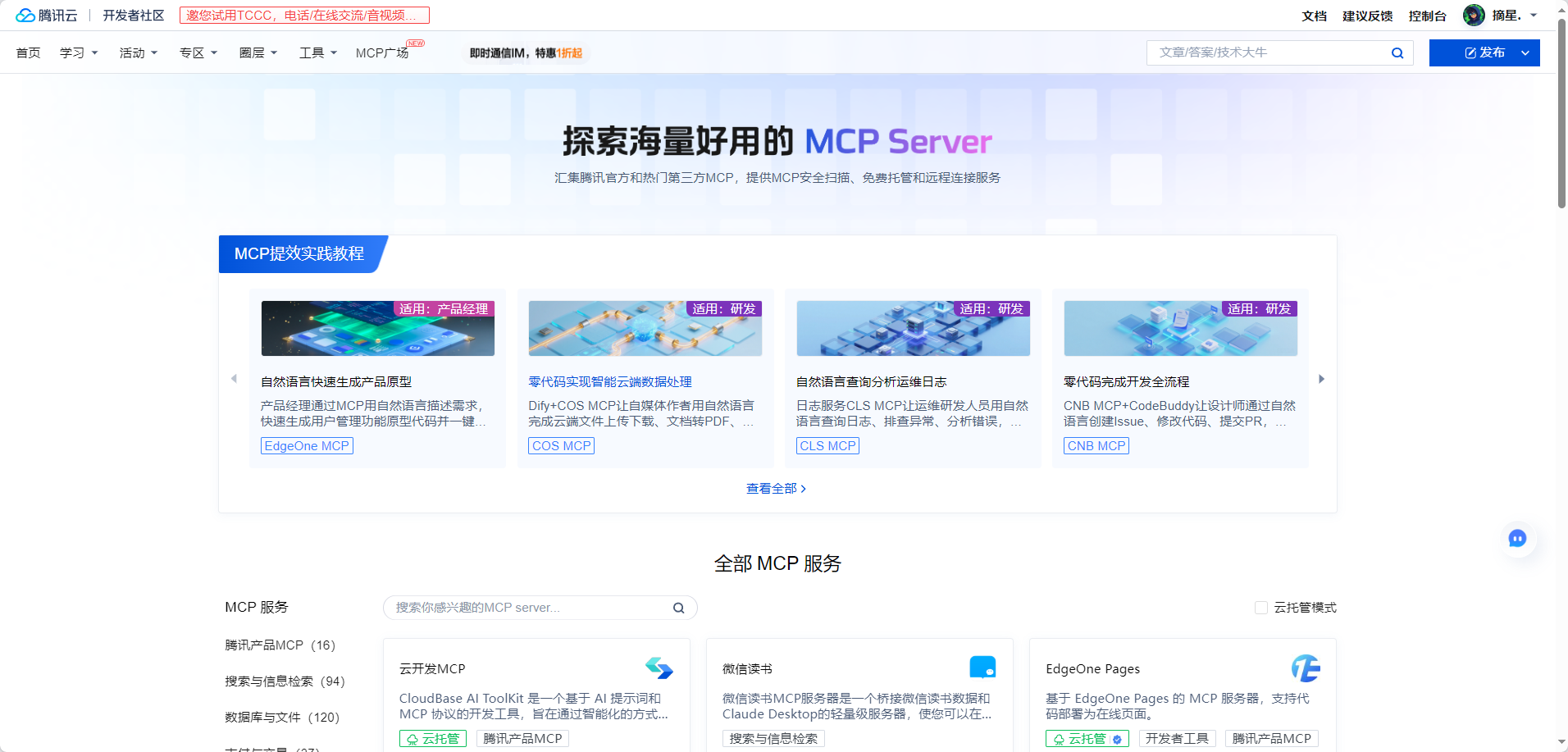
Task: Open the COS MCP tutorial thumbnail image
Action: (x=645, y=328)
